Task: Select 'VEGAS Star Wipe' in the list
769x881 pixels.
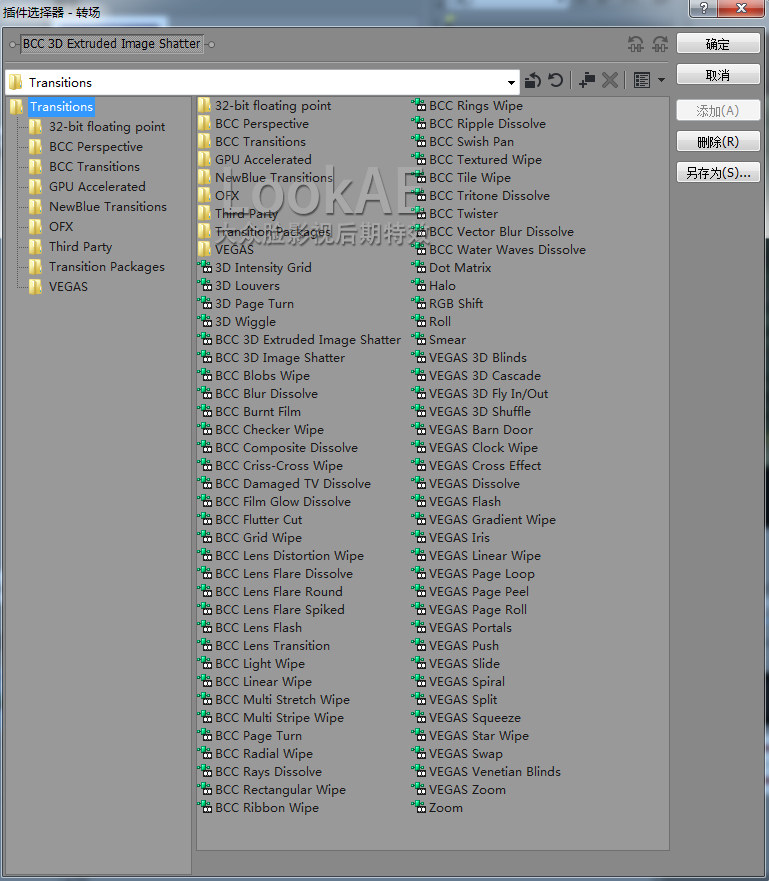Action: 479,735
